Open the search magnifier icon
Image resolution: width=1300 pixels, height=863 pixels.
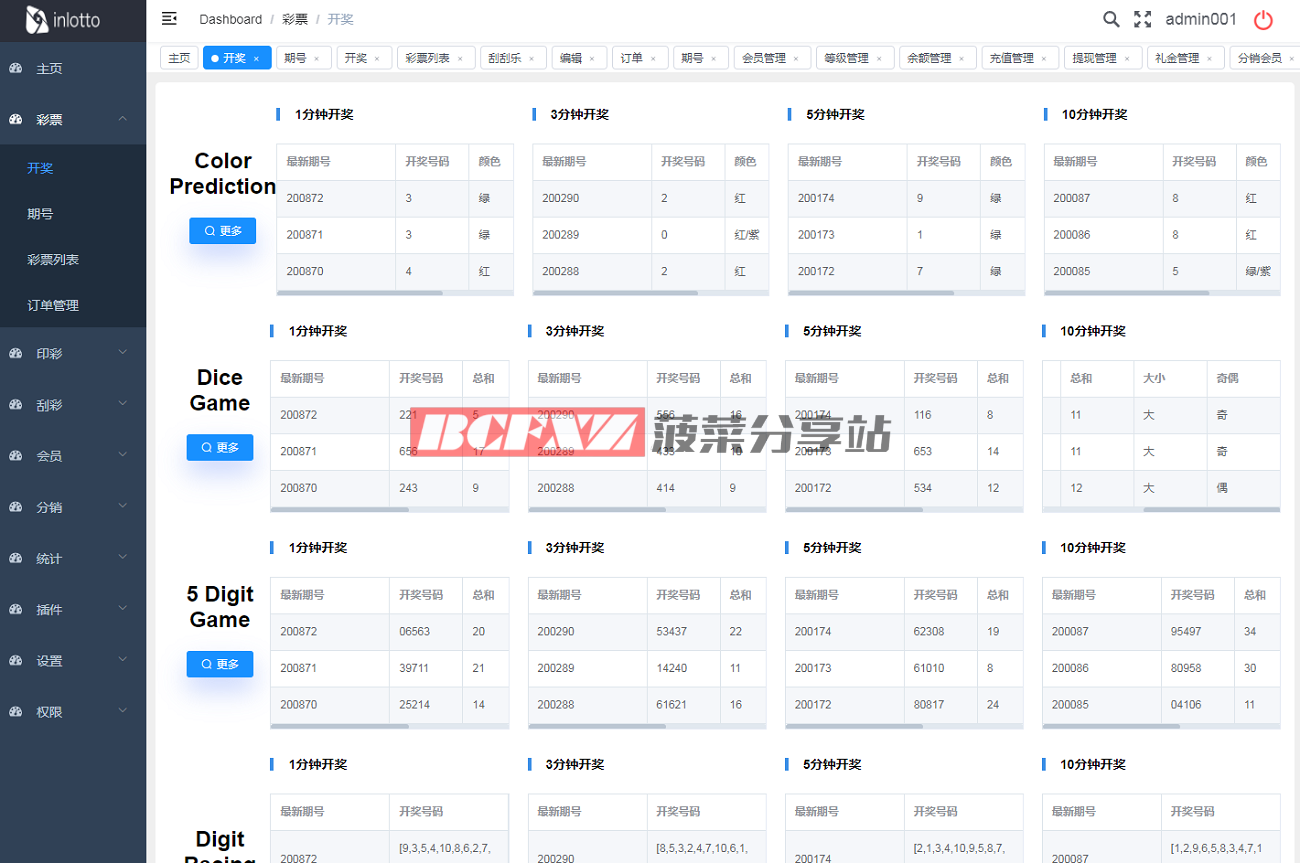click(x=1111, y=19)
